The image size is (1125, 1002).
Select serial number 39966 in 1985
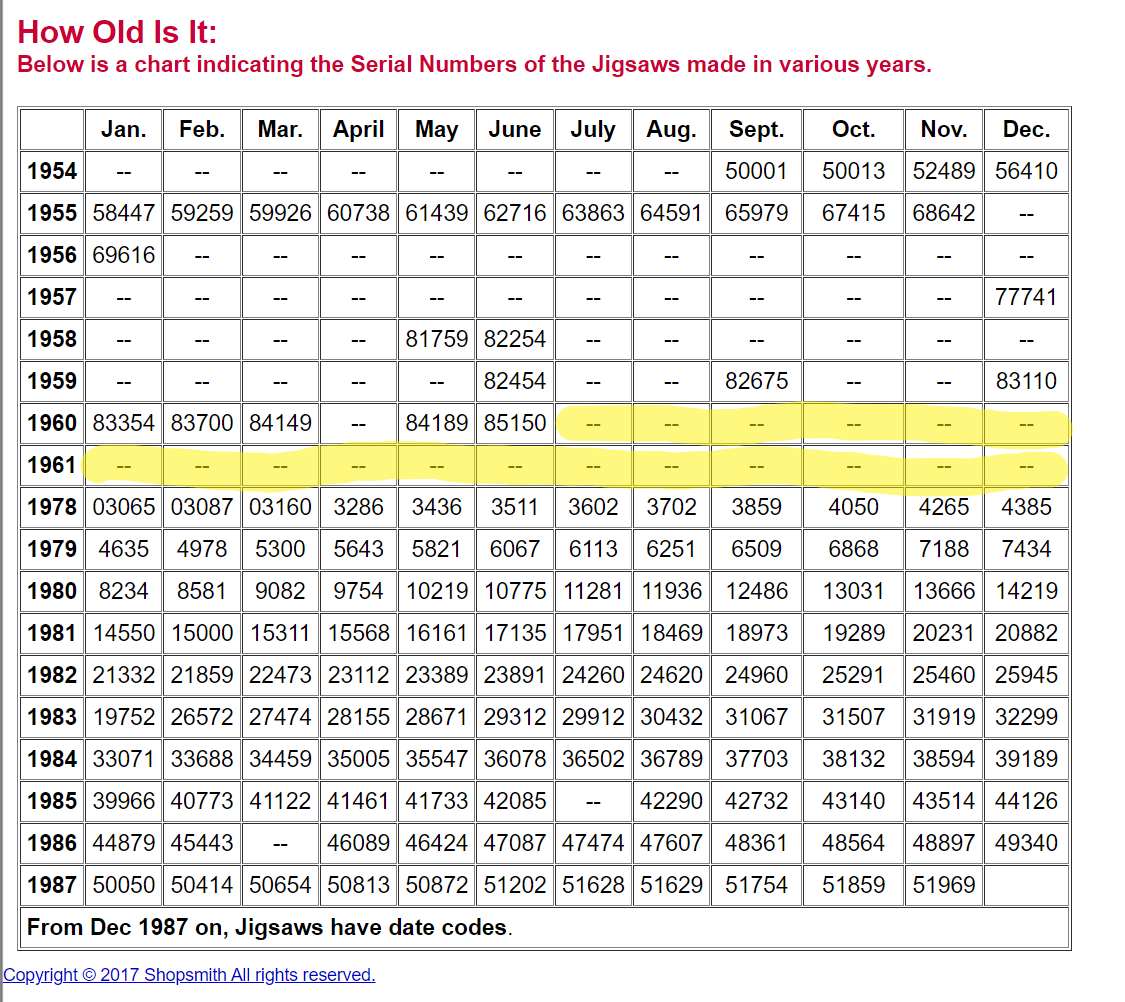point(123,801)
